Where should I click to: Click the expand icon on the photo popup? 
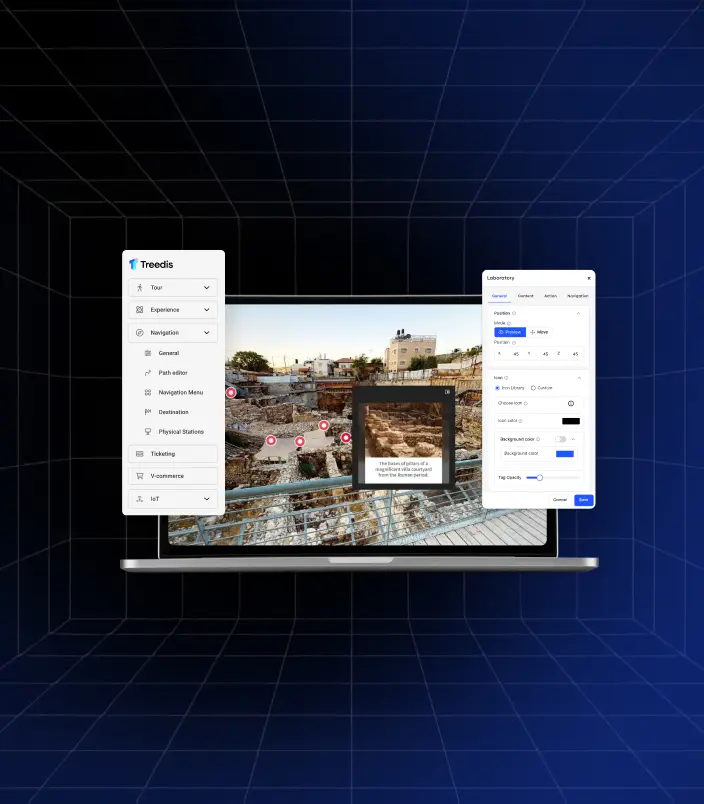click(x=447, y=392)
